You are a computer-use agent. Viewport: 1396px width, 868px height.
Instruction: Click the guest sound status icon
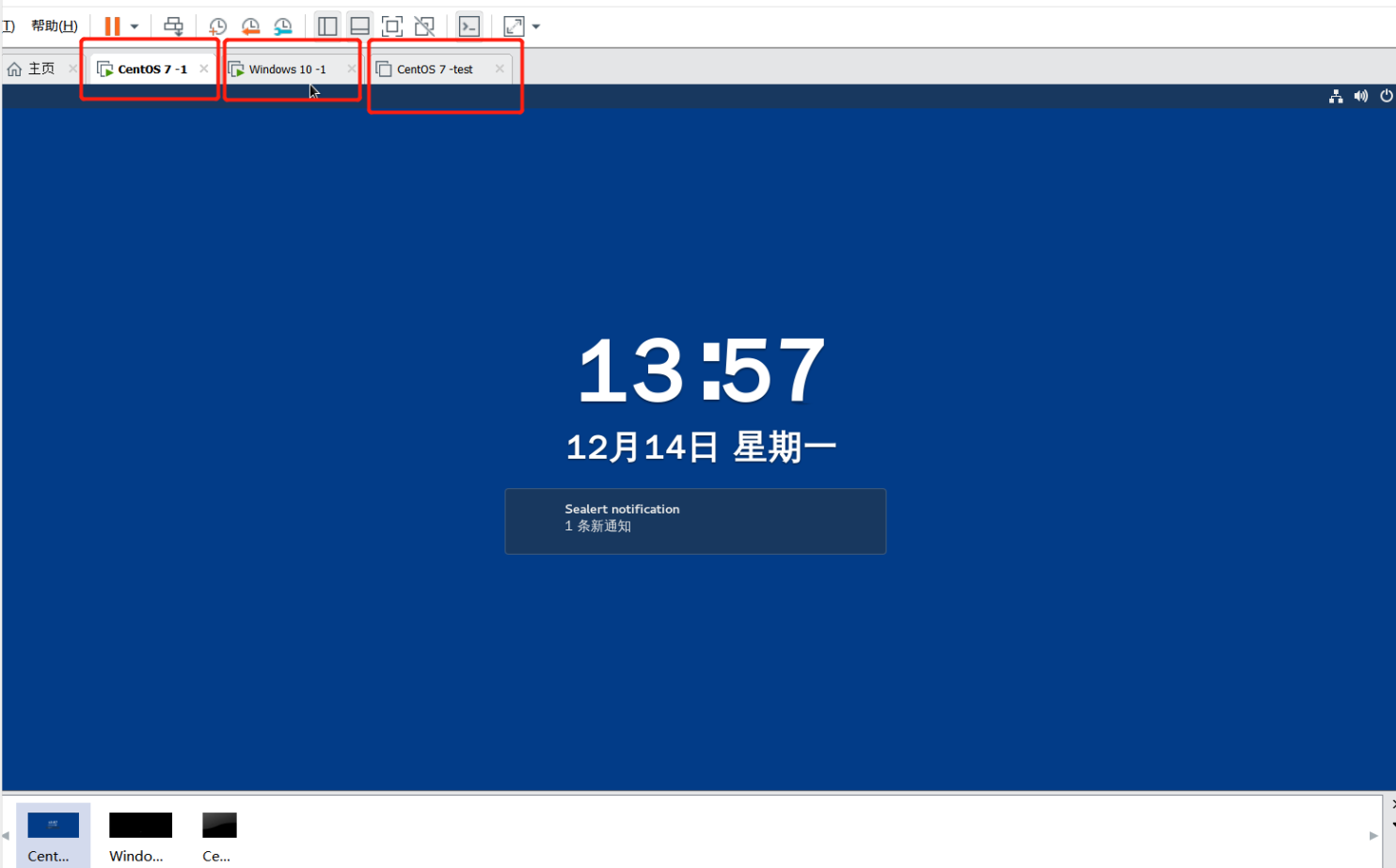(x=1361, y=95)
